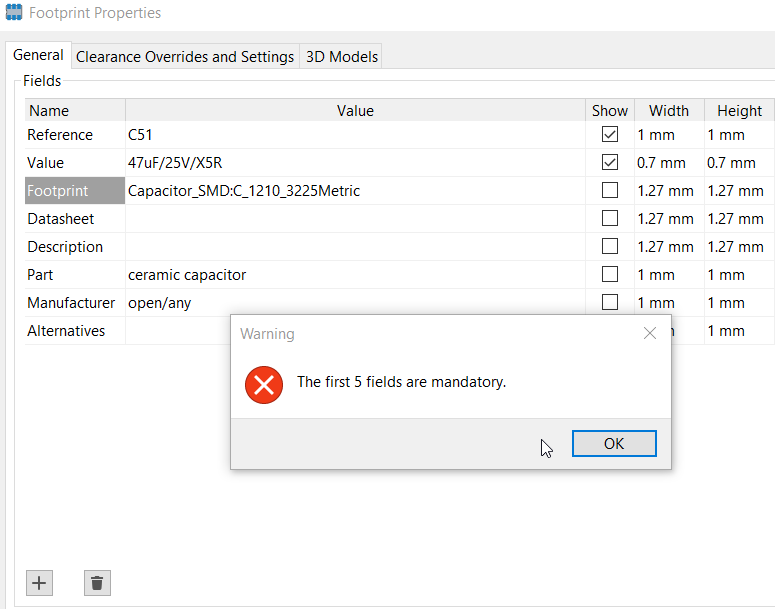Click OK in the Warning dialog
The height and width of the screenshot is (609, 775).
614,443
